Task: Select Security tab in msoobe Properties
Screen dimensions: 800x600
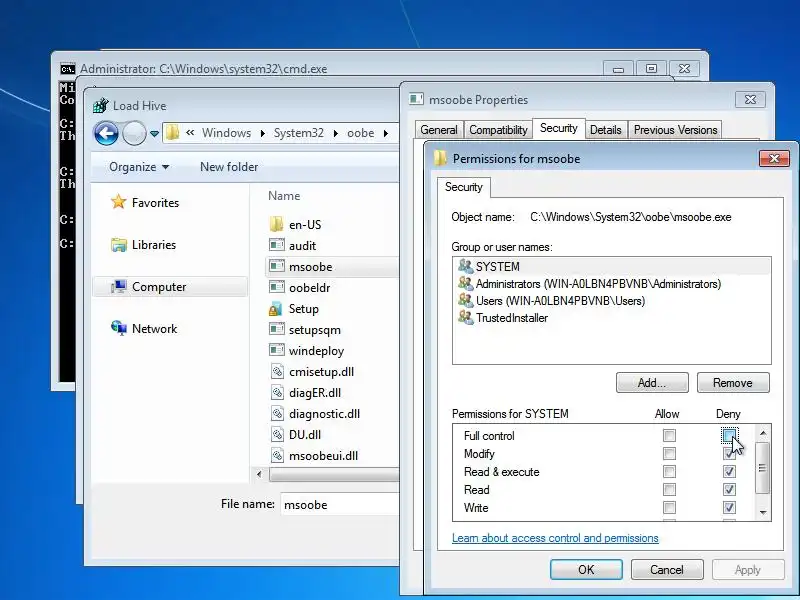Action: coord(559,128)
